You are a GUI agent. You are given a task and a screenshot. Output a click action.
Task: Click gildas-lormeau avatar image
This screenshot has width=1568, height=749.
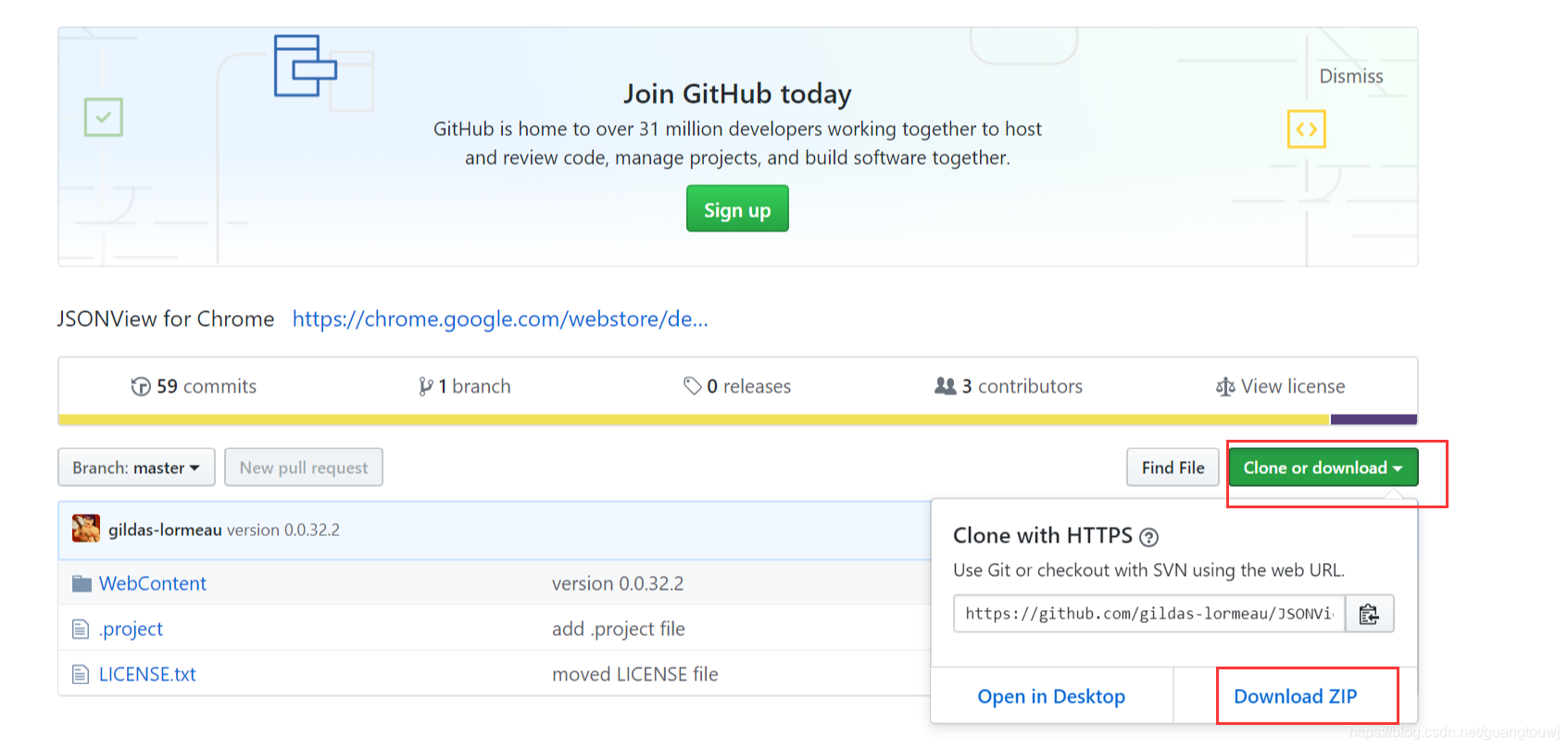pyautogui.click(x=86, y=529)
